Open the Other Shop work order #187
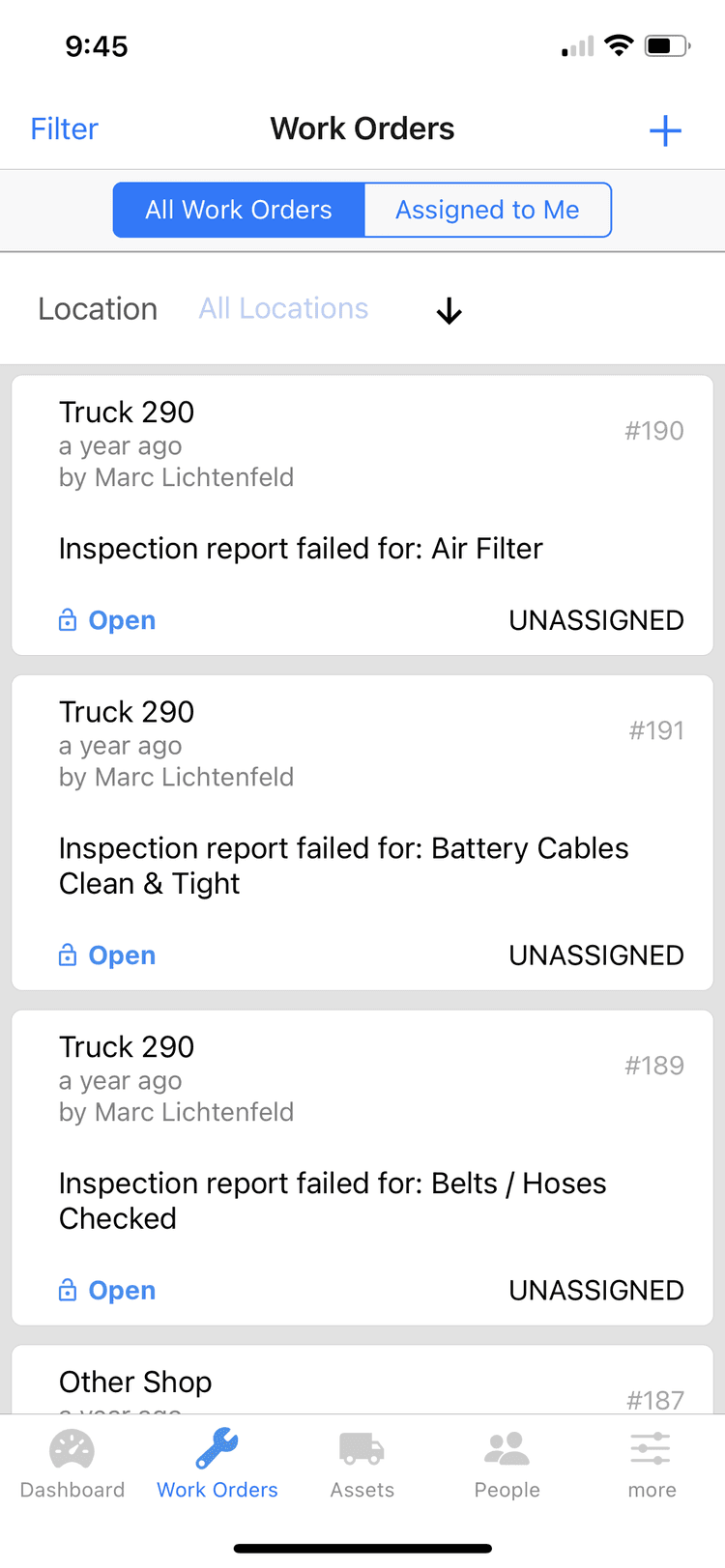725x1568 pixels. [x=362, y=1380]
